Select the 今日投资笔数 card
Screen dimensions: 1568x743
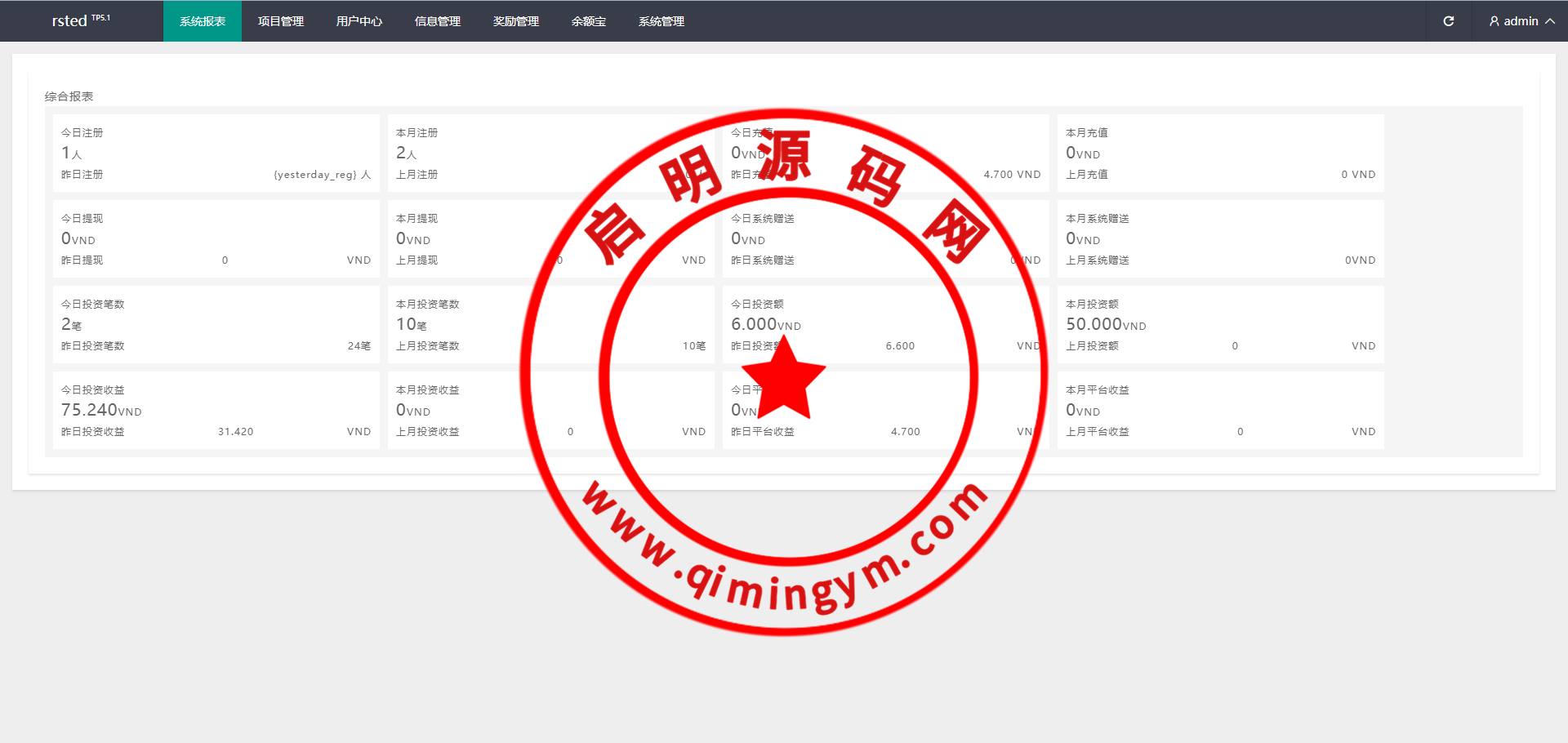[216, 325]
